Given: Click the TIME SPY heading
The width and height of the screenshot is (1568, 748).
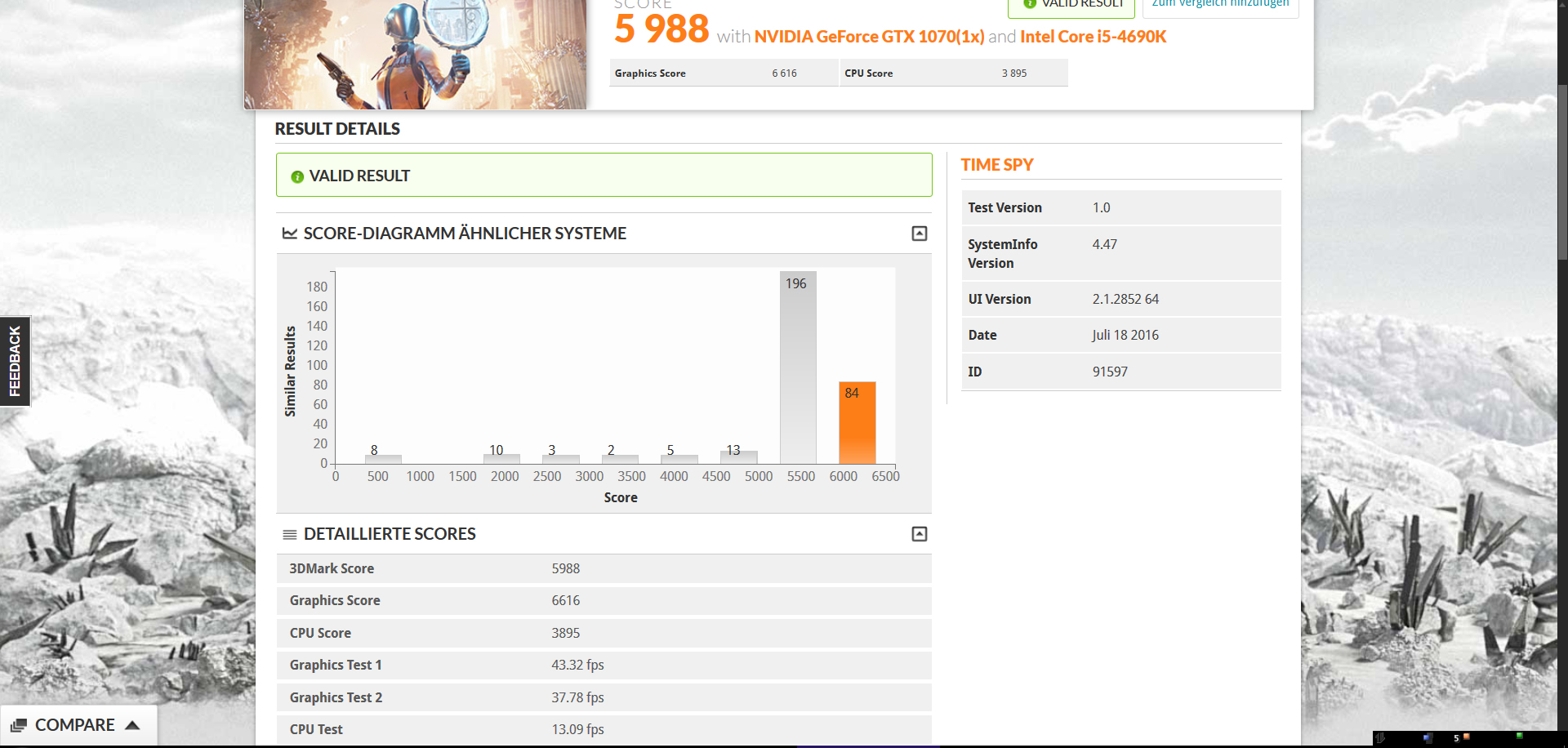Looking at the screenshot, I should point(996,165).
